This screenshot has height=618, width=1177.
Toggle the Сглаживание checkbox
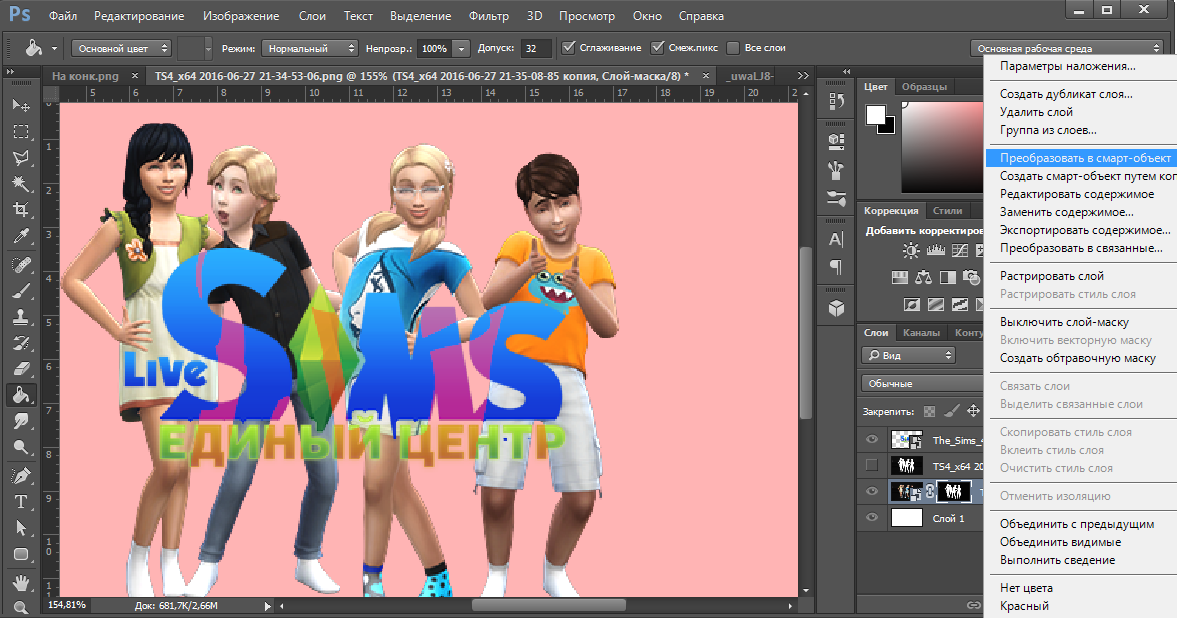569,47
